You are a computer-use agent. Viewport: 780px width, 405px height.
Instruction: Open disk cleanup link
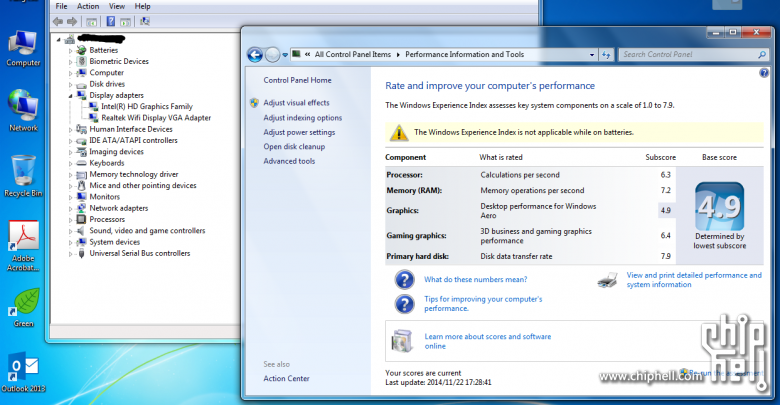pyautogui.click(x=294, y=147)
